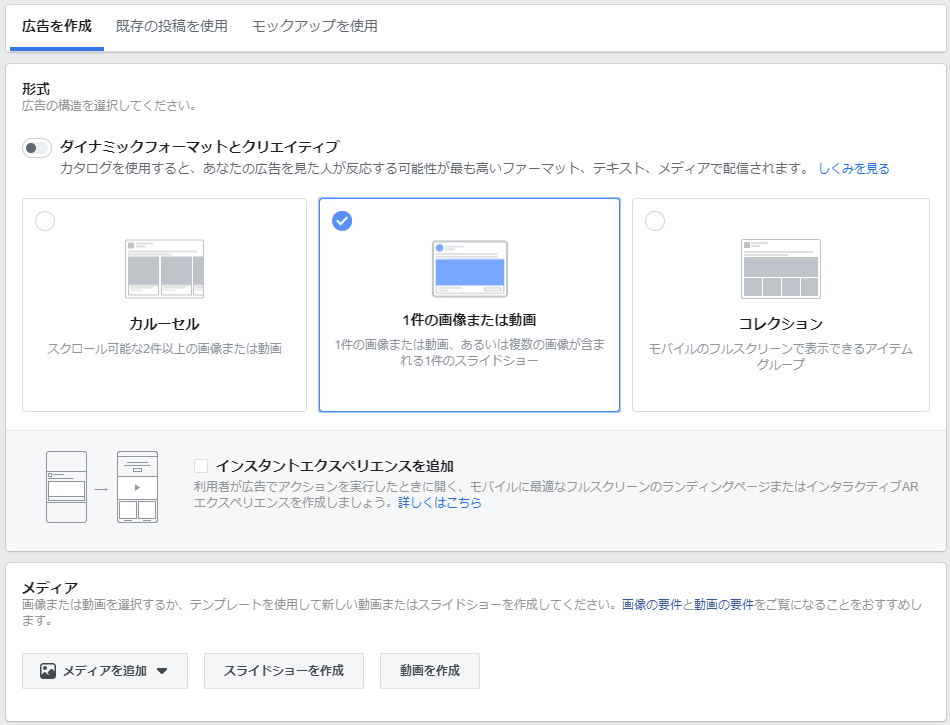Click the landing page phone mockup illustration
The image size is (950, 725).
coord(138,487)
